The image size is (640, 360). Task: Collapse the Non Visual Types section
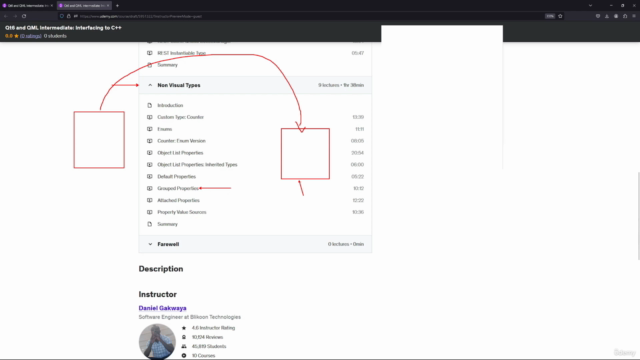150,85
